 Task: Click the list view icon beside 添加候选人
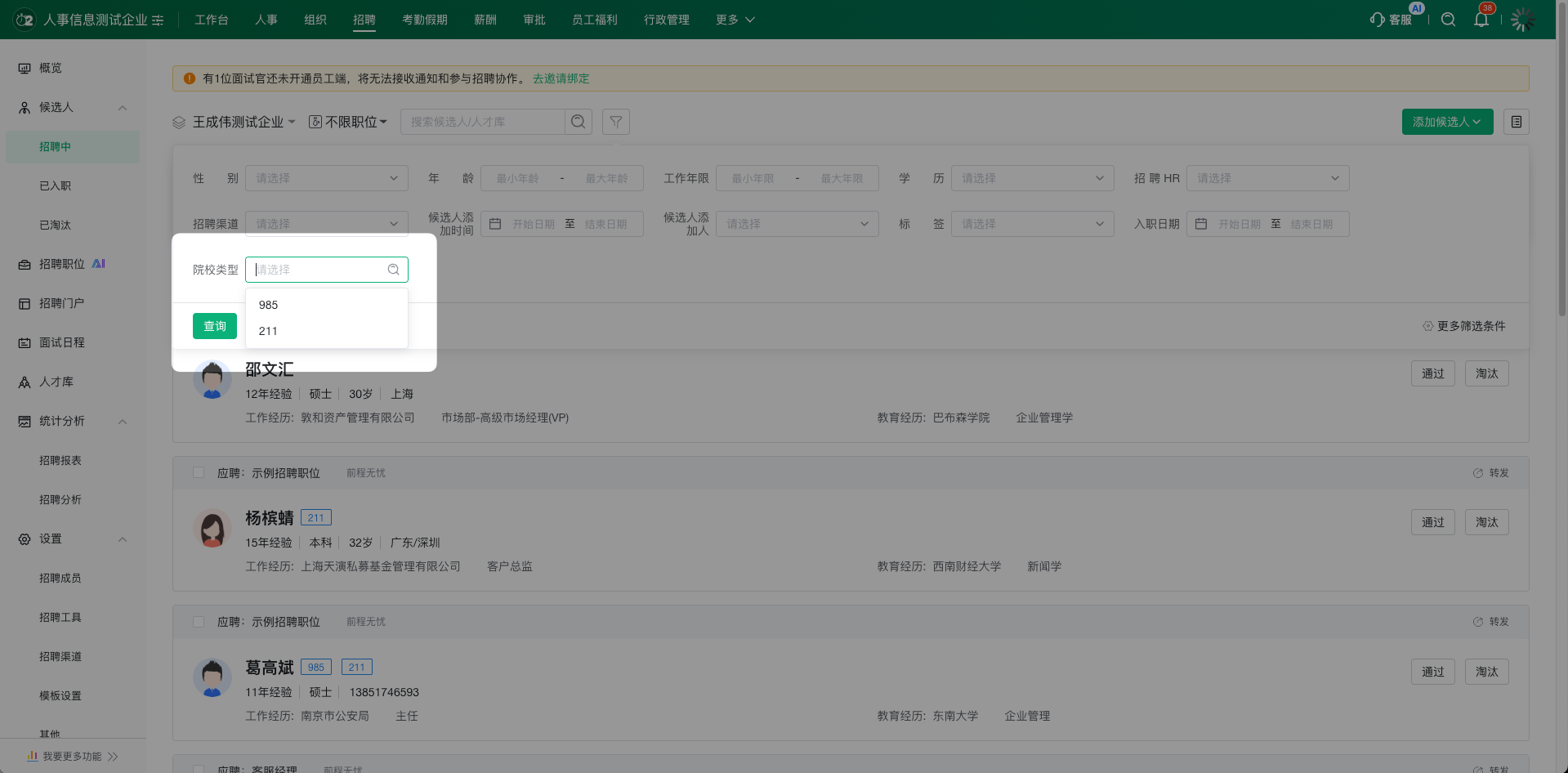(x=1517, y=122)
